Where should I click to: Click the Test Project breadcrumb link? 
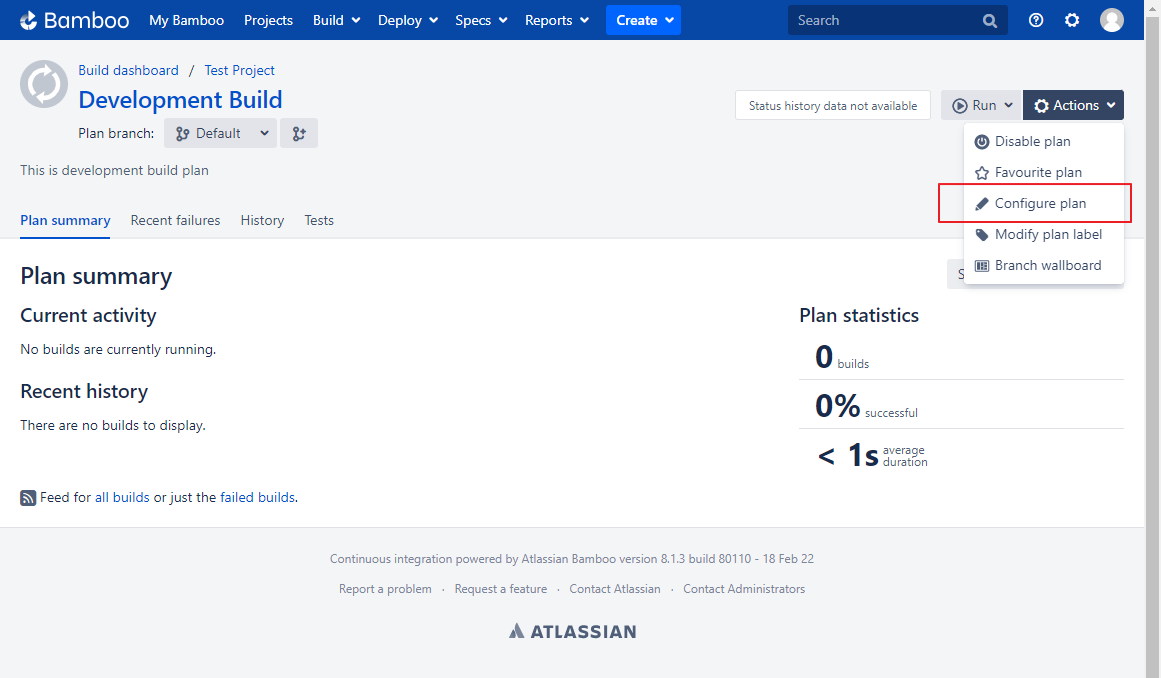click(x=239, y=70)
